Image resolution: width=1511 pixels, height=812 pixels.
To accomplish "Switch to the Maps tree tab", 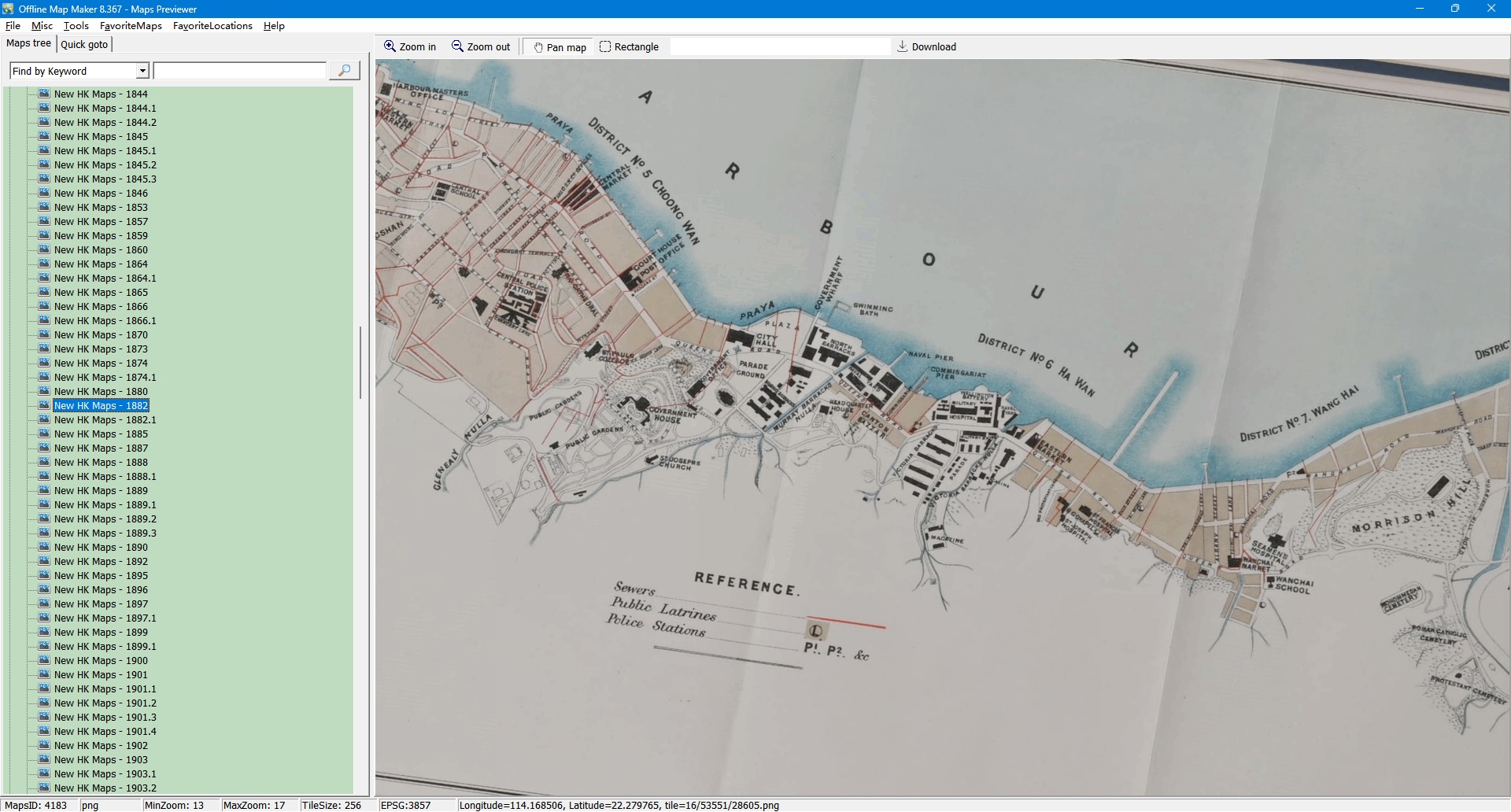I will tap(28, 44).
